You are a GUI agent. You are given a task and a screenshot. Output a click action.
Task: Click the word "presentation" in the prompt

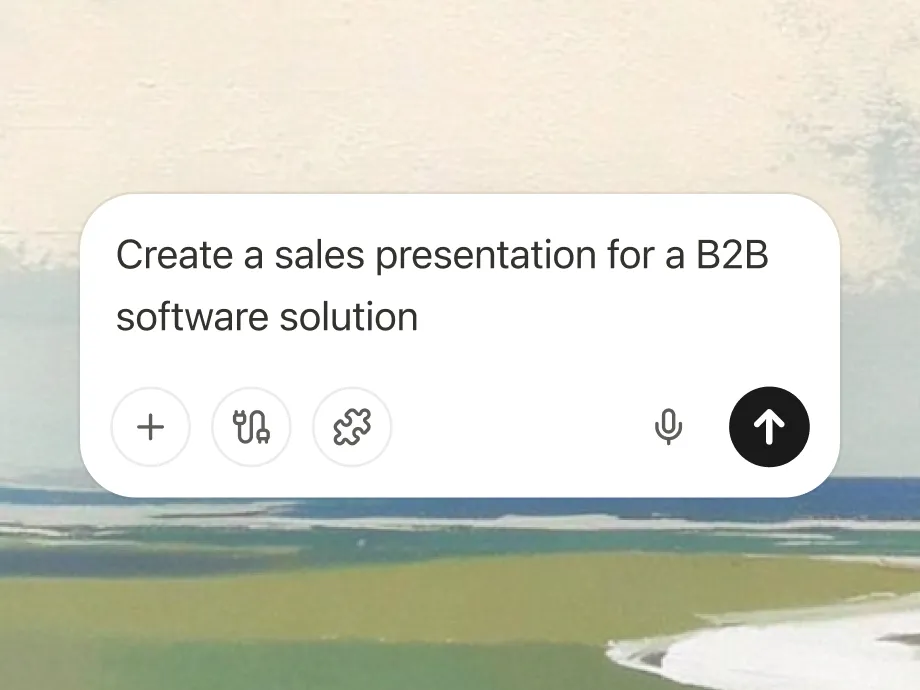pos(486,256)
